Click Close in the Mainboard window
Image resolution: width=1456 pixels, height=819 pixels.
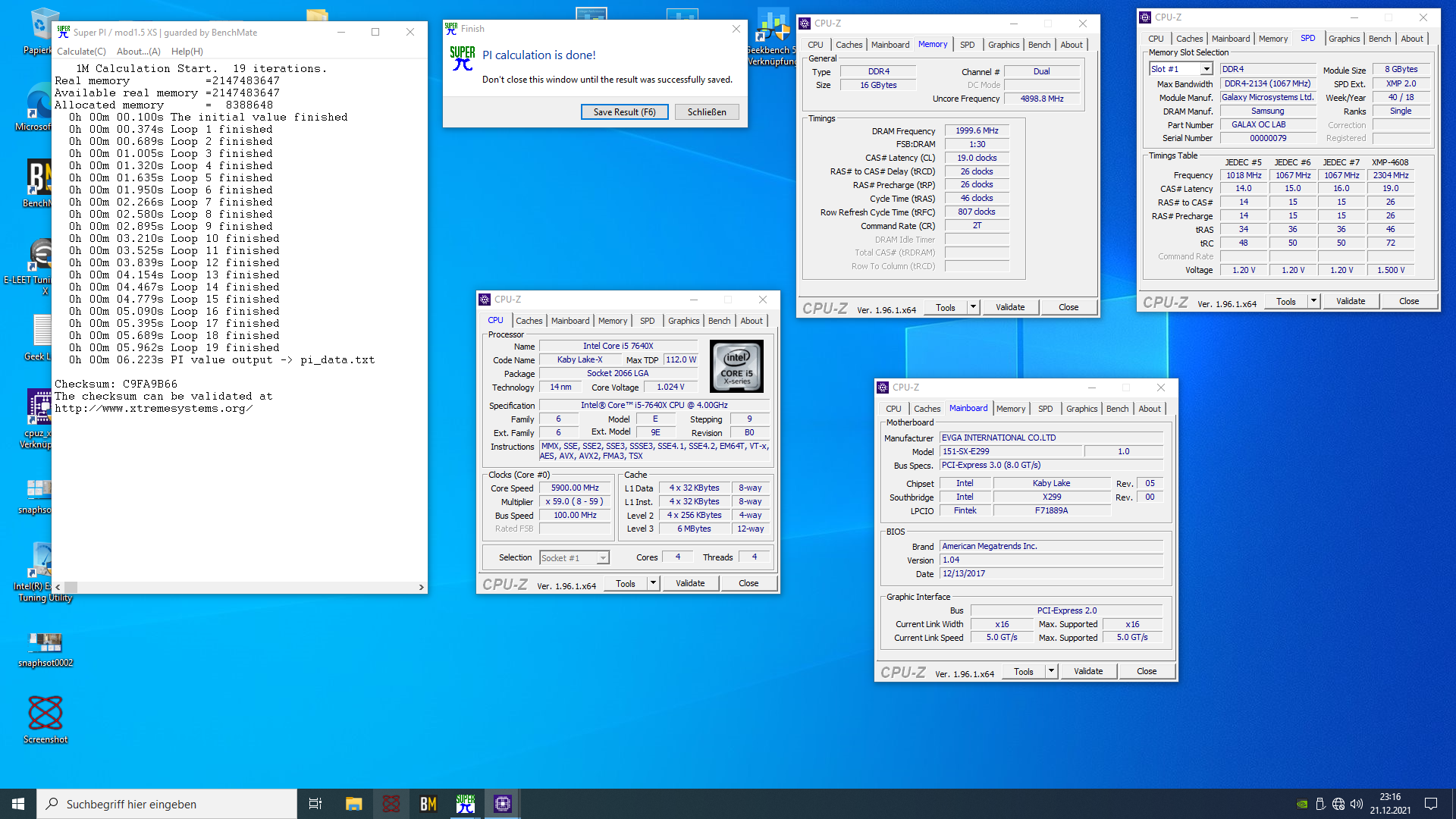pos(1147,671)
